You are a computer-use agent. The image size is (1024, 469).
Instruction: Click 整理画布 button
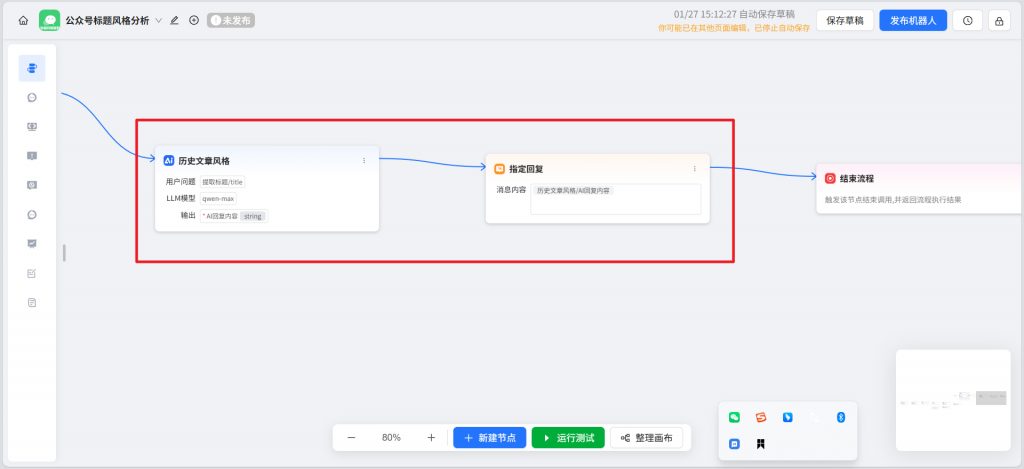click(647, 438)
